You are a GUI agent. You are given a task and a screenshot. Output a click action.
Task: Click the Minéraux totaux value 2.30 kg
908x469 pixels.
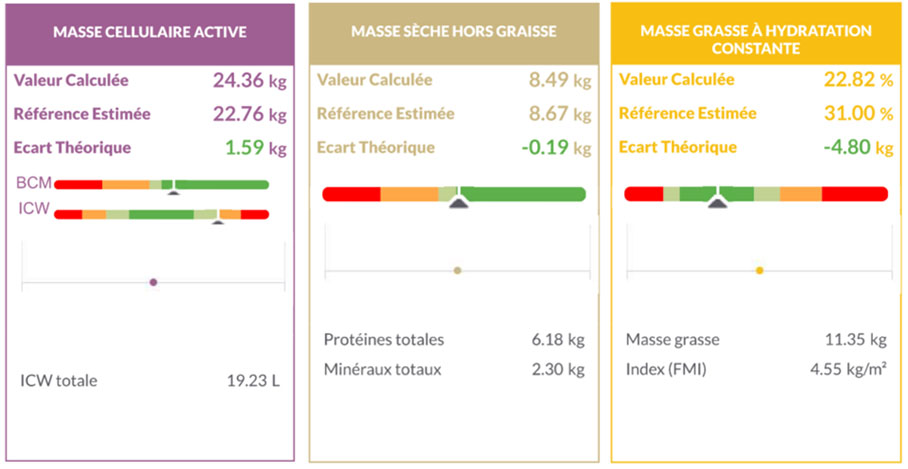558,369
